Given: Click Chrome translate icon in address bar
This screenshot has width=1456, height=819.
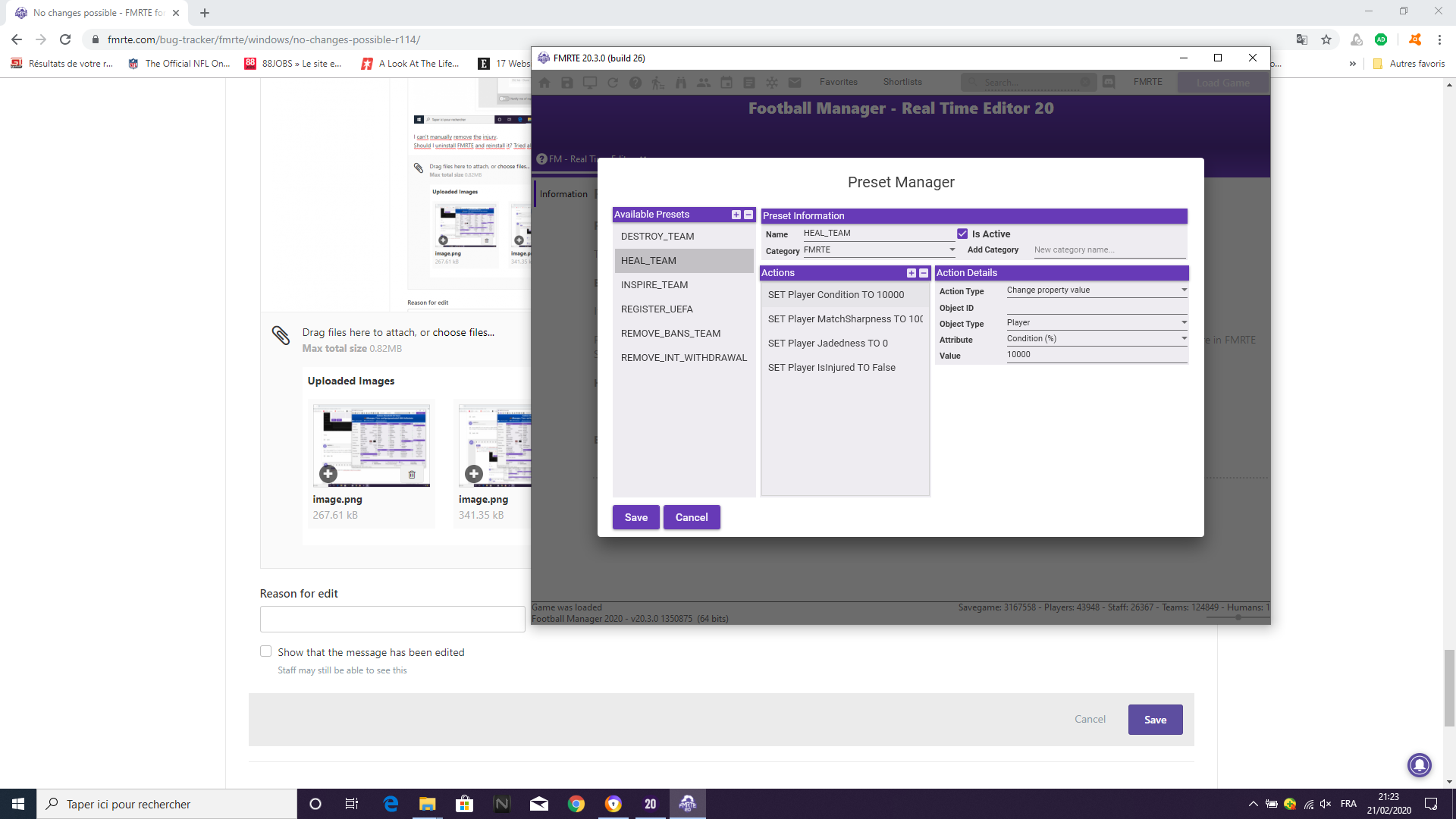Looking at the screenshot, I should [x=1302, y=39].
